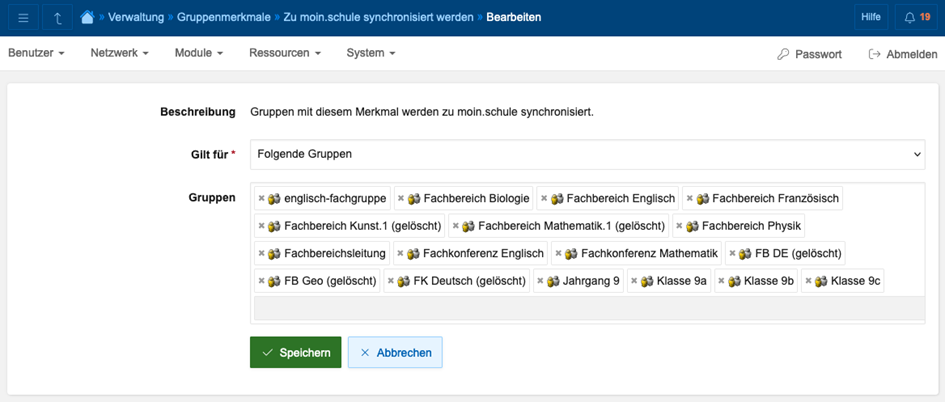Viewport: 945px width, 402px height.
Task: Click the Hilfe button
Action: pos(870,18)
